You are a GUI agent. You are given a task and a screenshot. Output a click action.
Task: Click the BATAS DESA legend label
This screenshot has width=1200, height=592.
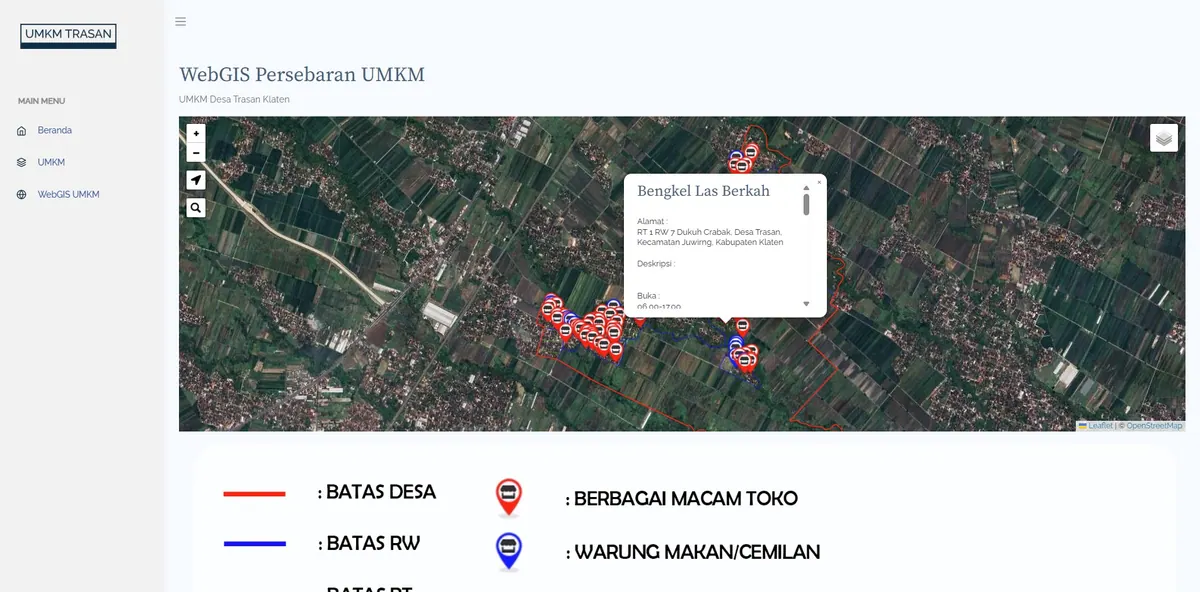(377, 492)
